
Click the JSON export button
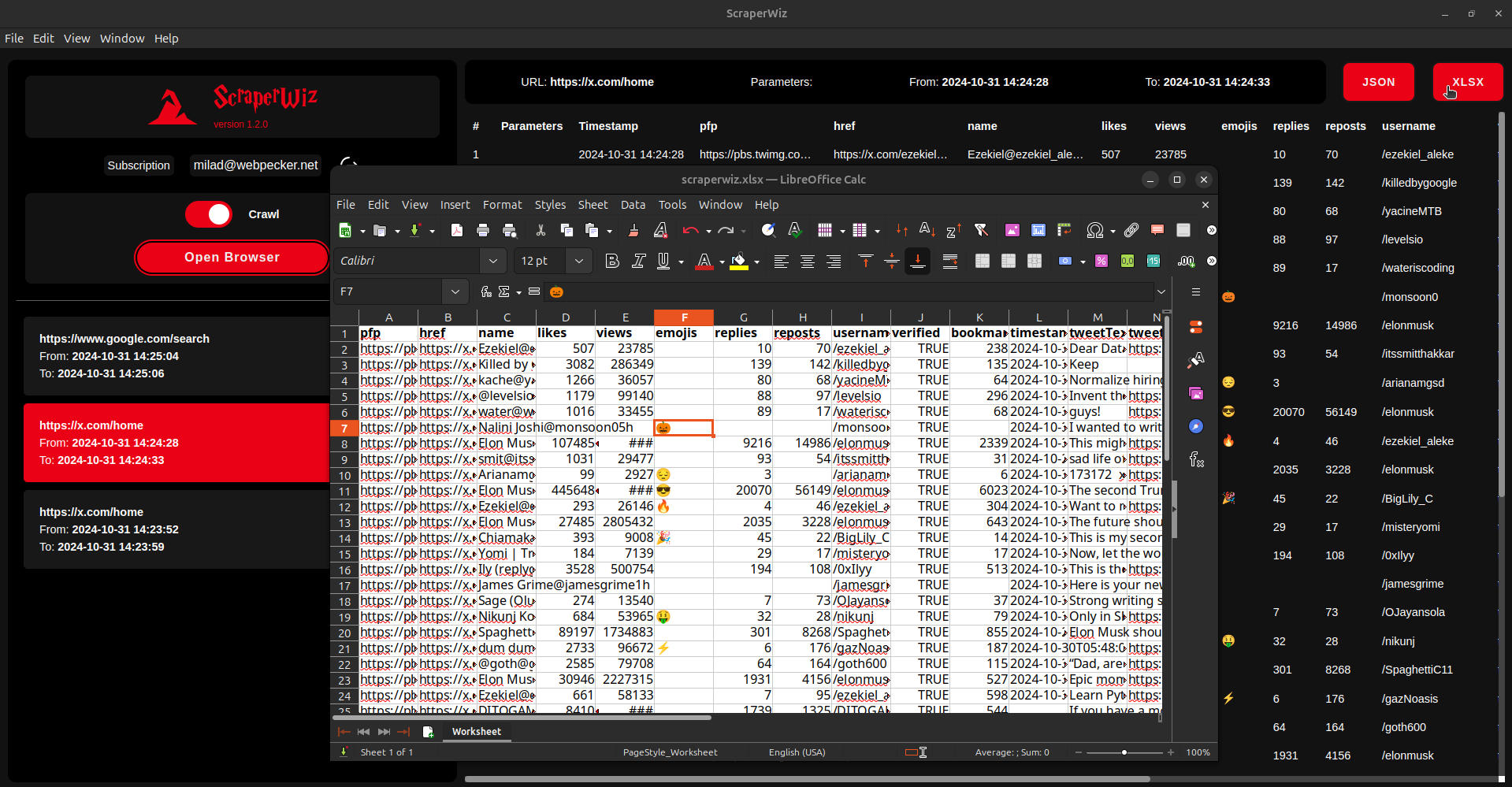click(1379, 82)
